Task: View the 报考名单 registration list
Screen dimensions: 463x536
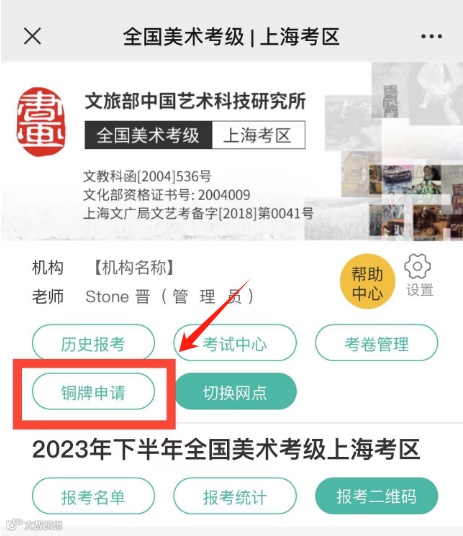Action: (93, 496)
